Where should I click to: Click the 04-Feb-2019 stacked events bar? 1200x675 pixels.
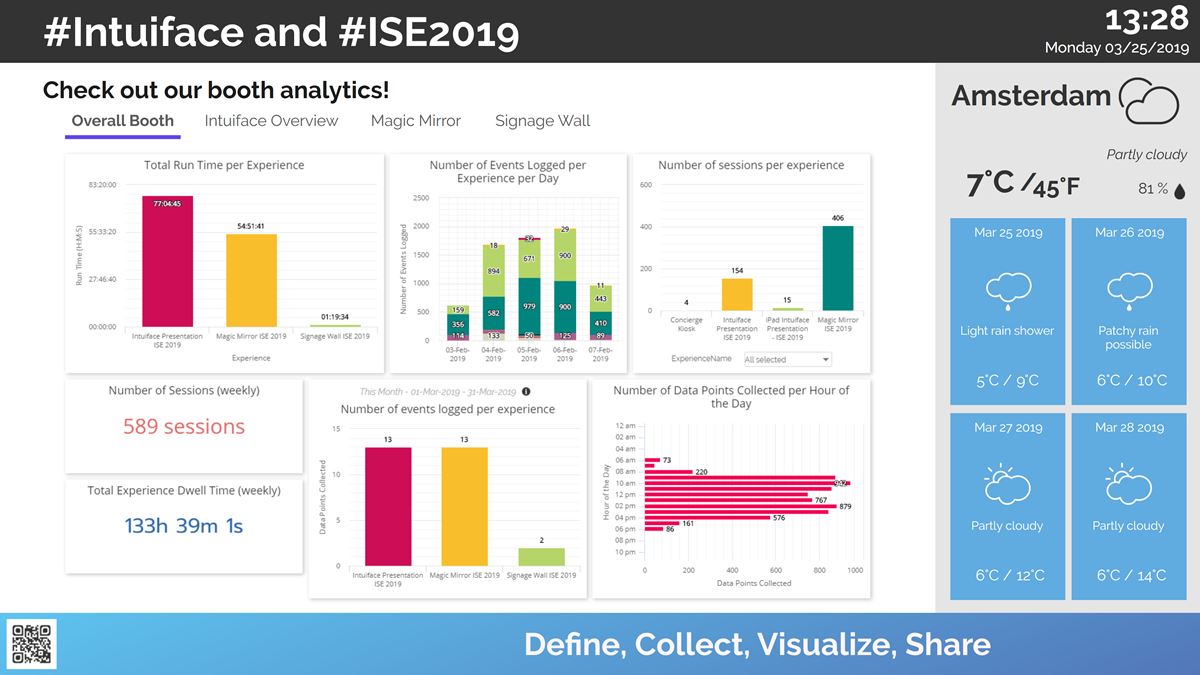[493, 293]
